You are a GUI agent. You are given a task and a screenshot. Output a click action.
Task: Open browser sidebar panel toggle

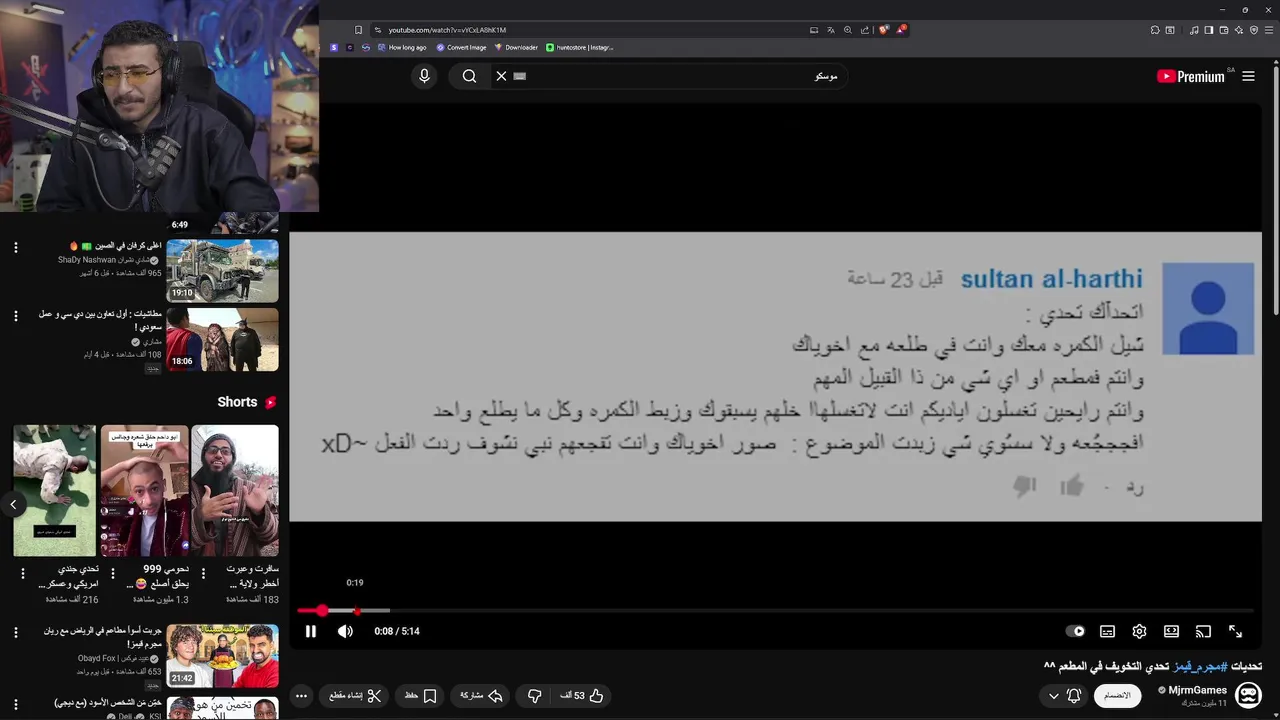1209,30
